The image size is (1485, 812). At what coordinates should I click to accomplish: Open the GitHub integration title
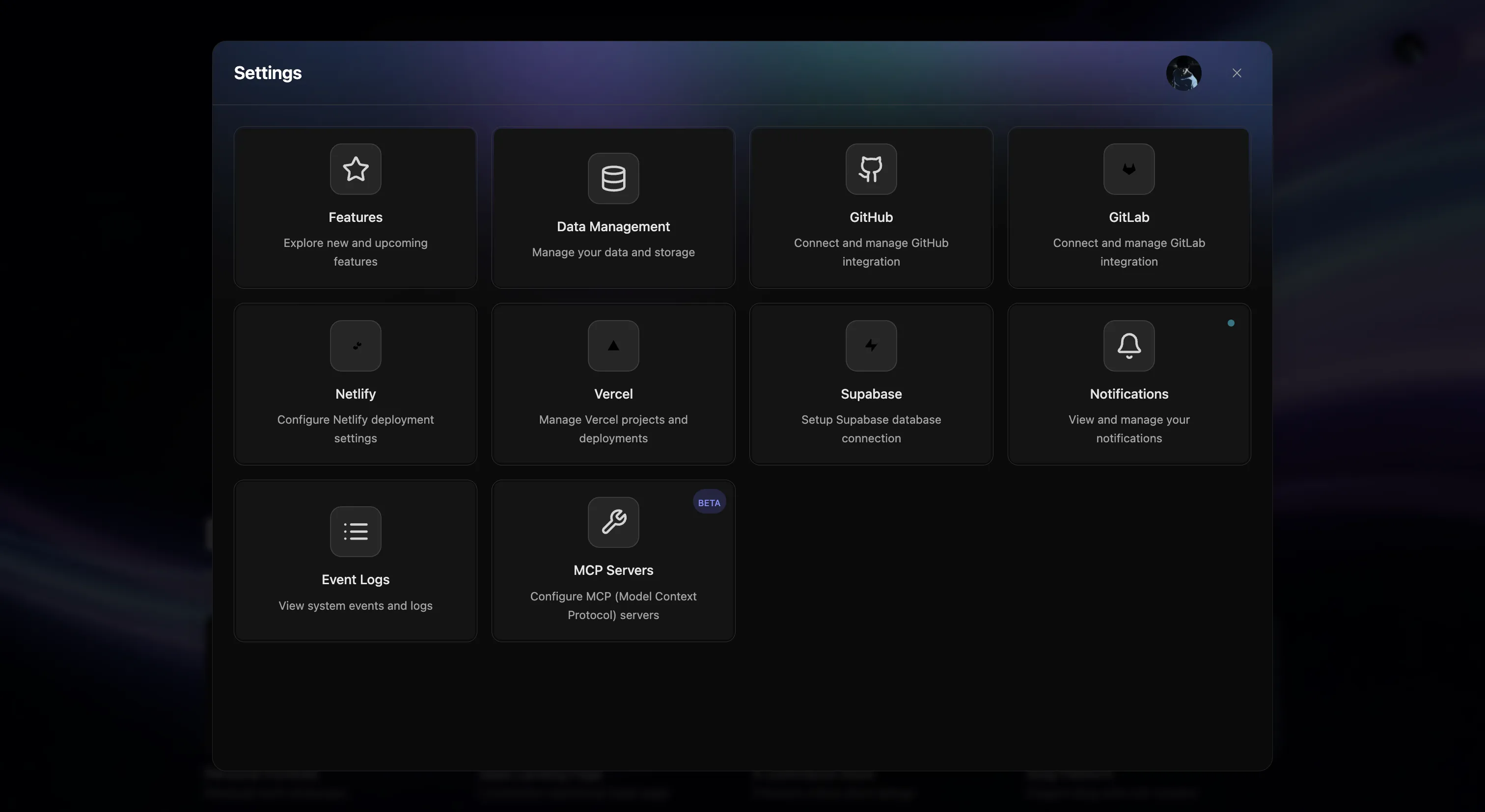(x=871, y=217)
